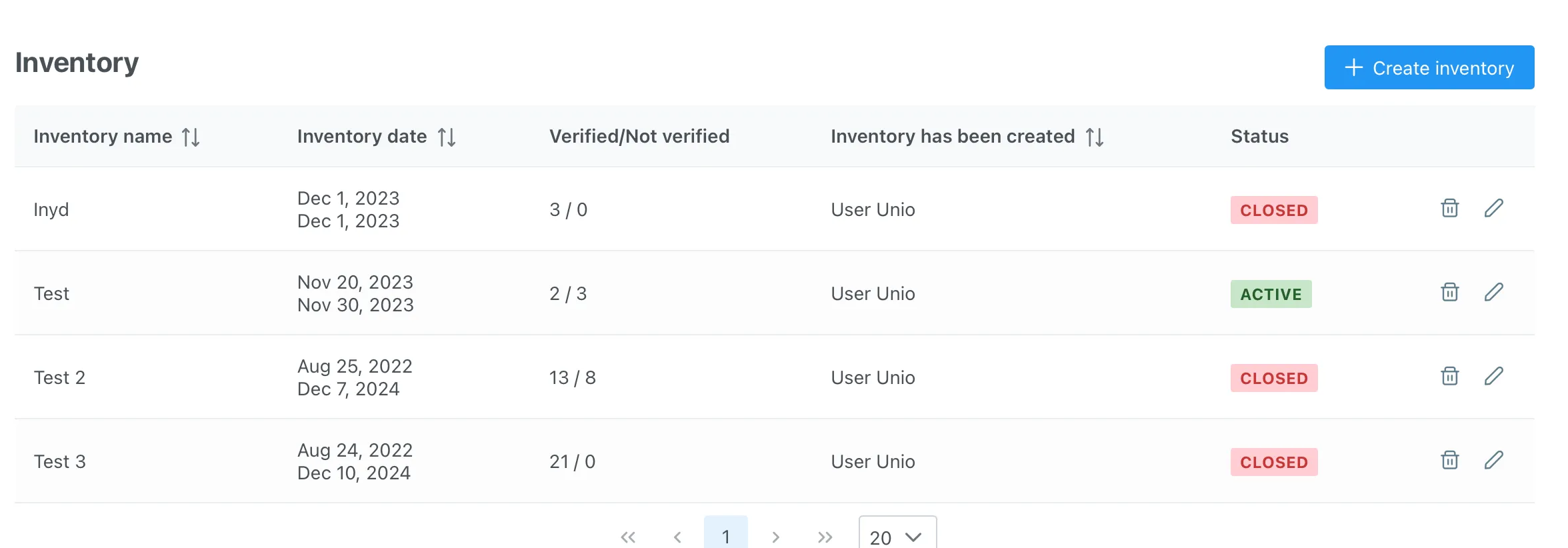The height and width of the screenshot is (548, 1568).
Task: Click the CLOSED status badge for Inyd
Action: (1273, 210)
